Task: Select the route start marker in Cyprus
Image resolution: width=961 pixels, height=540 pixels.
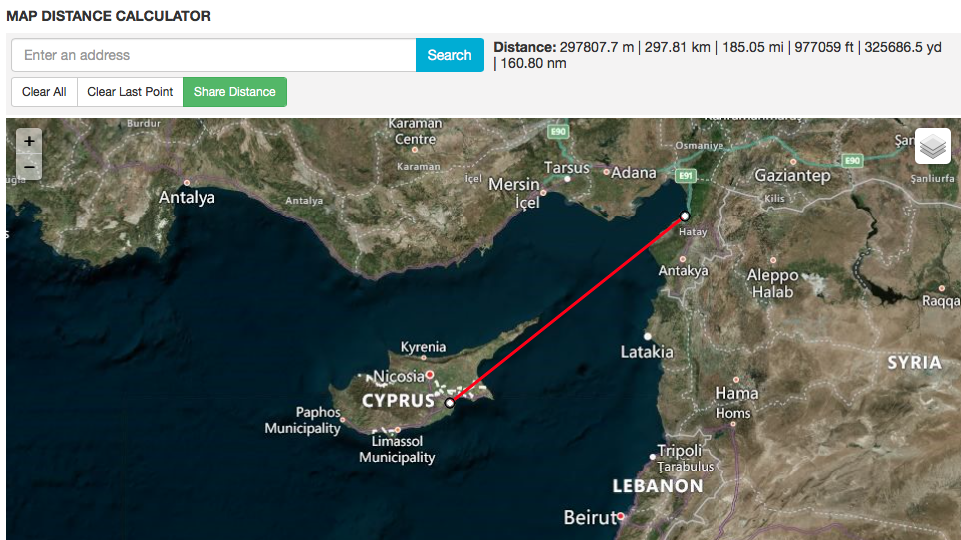Action: click(450, 403)
